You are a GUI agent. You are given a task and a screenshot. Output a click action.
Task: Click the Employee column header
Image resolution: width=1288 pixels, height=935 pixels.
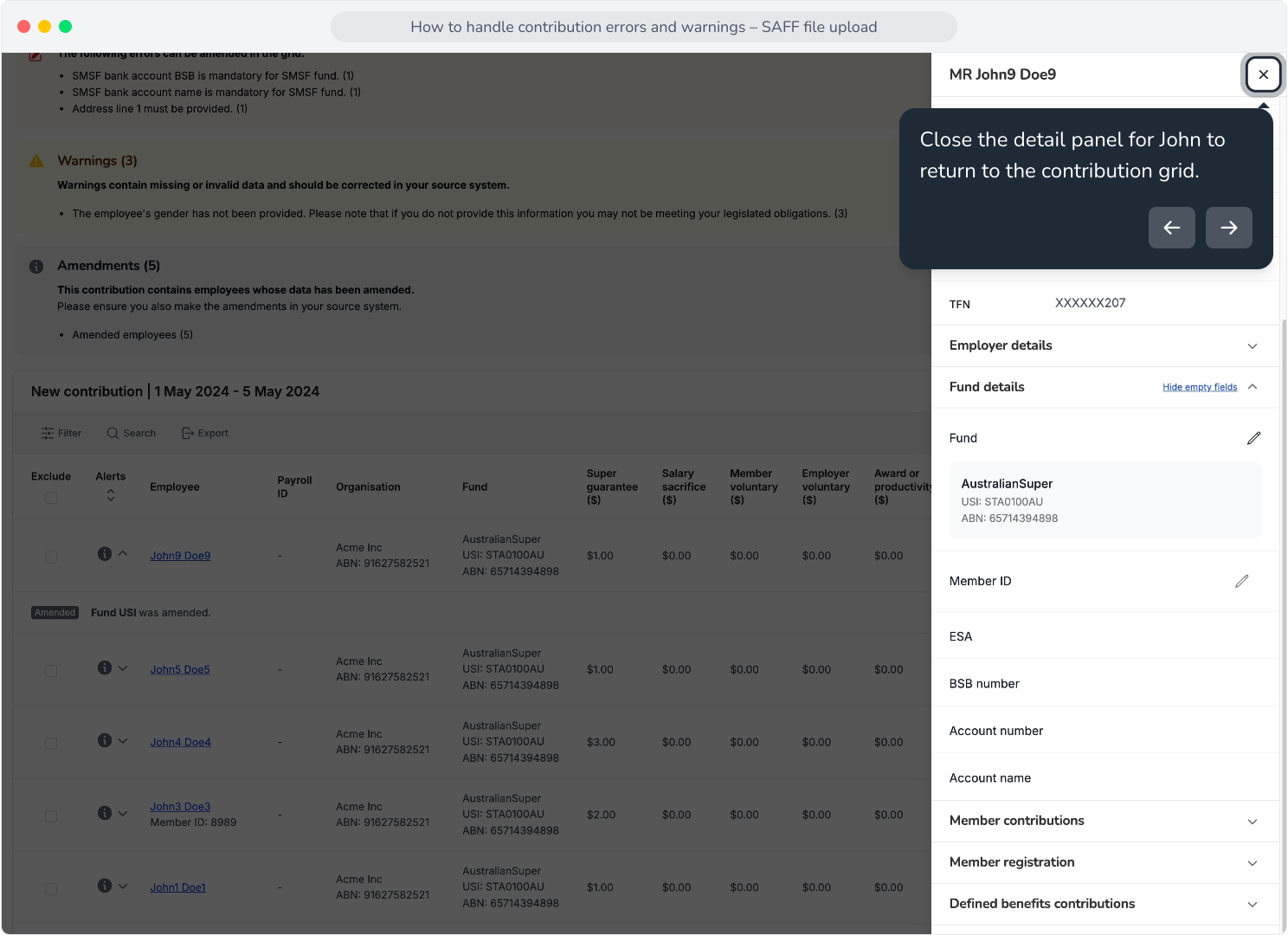(175, 487)
